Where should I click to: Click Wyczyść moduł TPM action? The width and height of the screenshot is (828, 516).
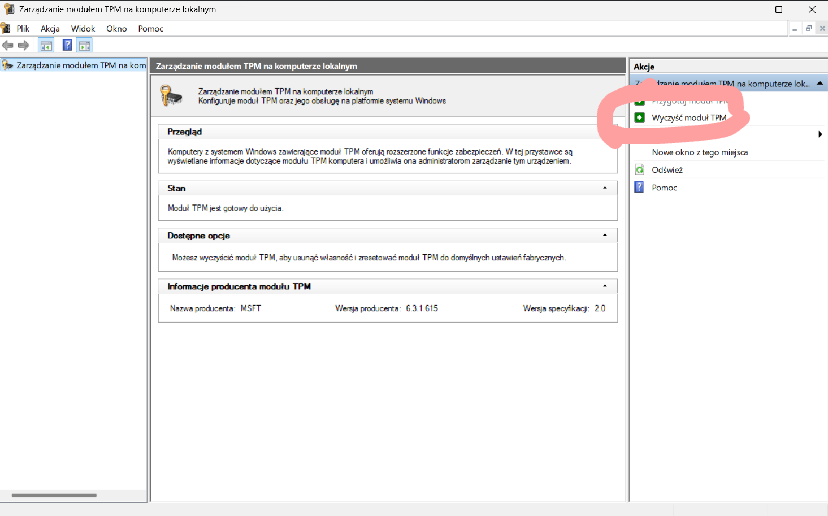689,117
